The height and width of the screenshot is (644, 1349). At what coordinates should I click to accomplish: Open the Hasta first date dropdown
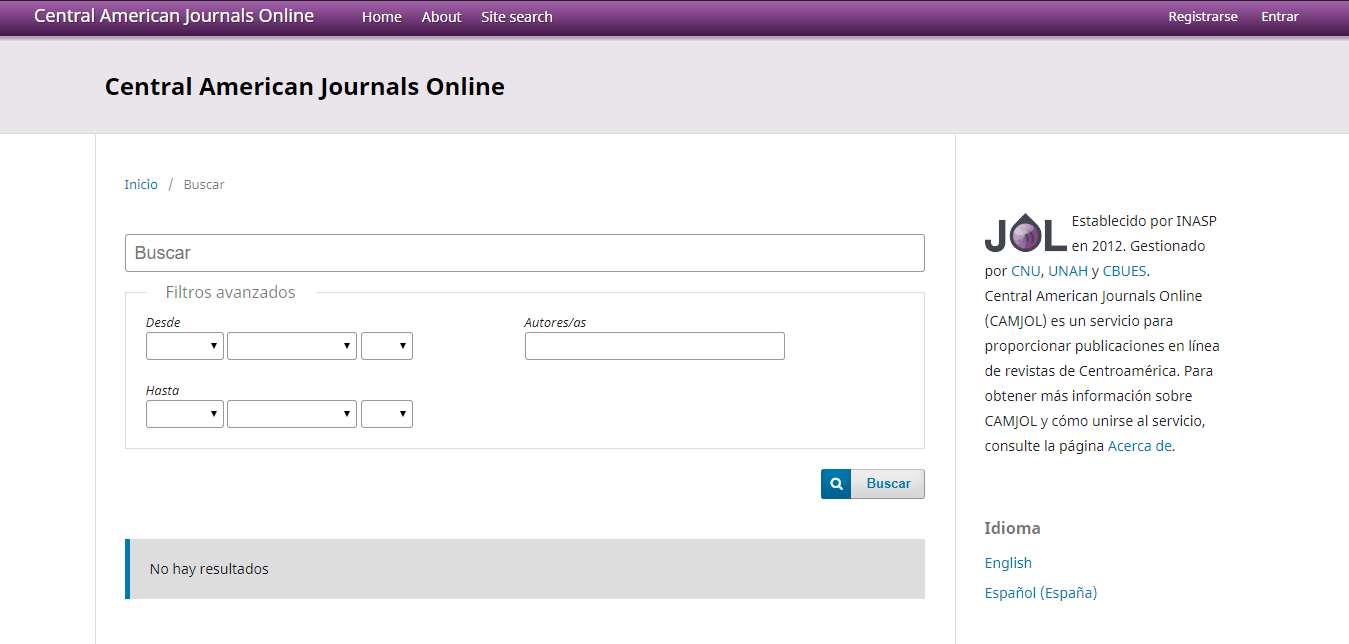tap(185, 414)
